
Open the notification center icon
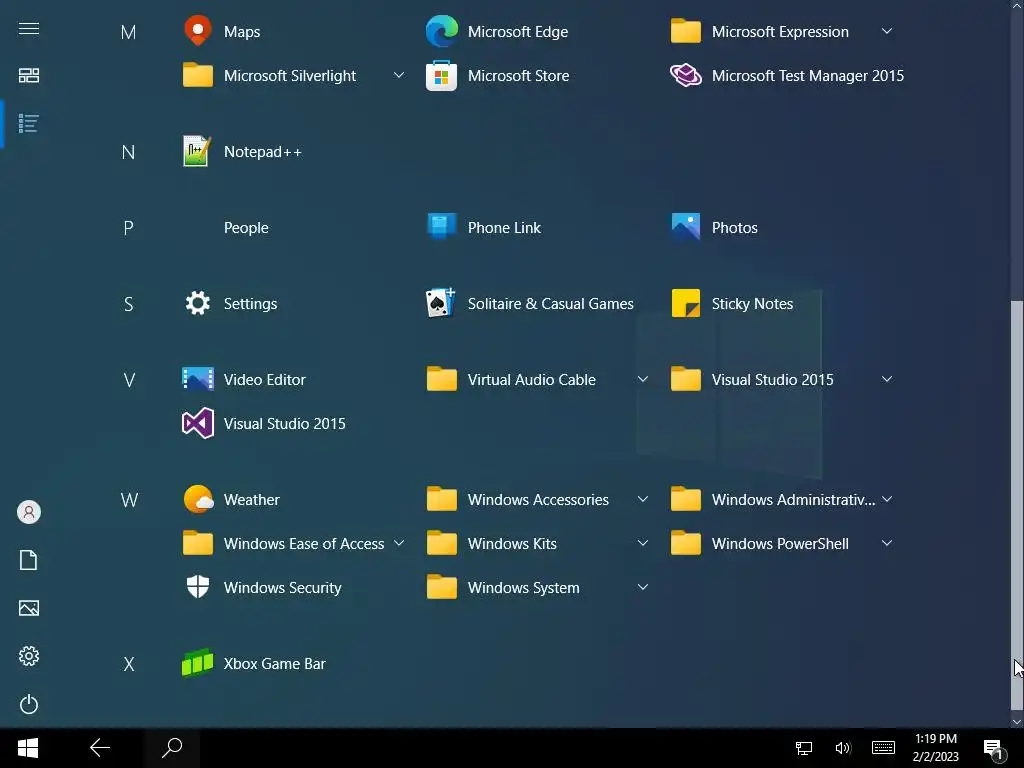[x=993, y=750]
